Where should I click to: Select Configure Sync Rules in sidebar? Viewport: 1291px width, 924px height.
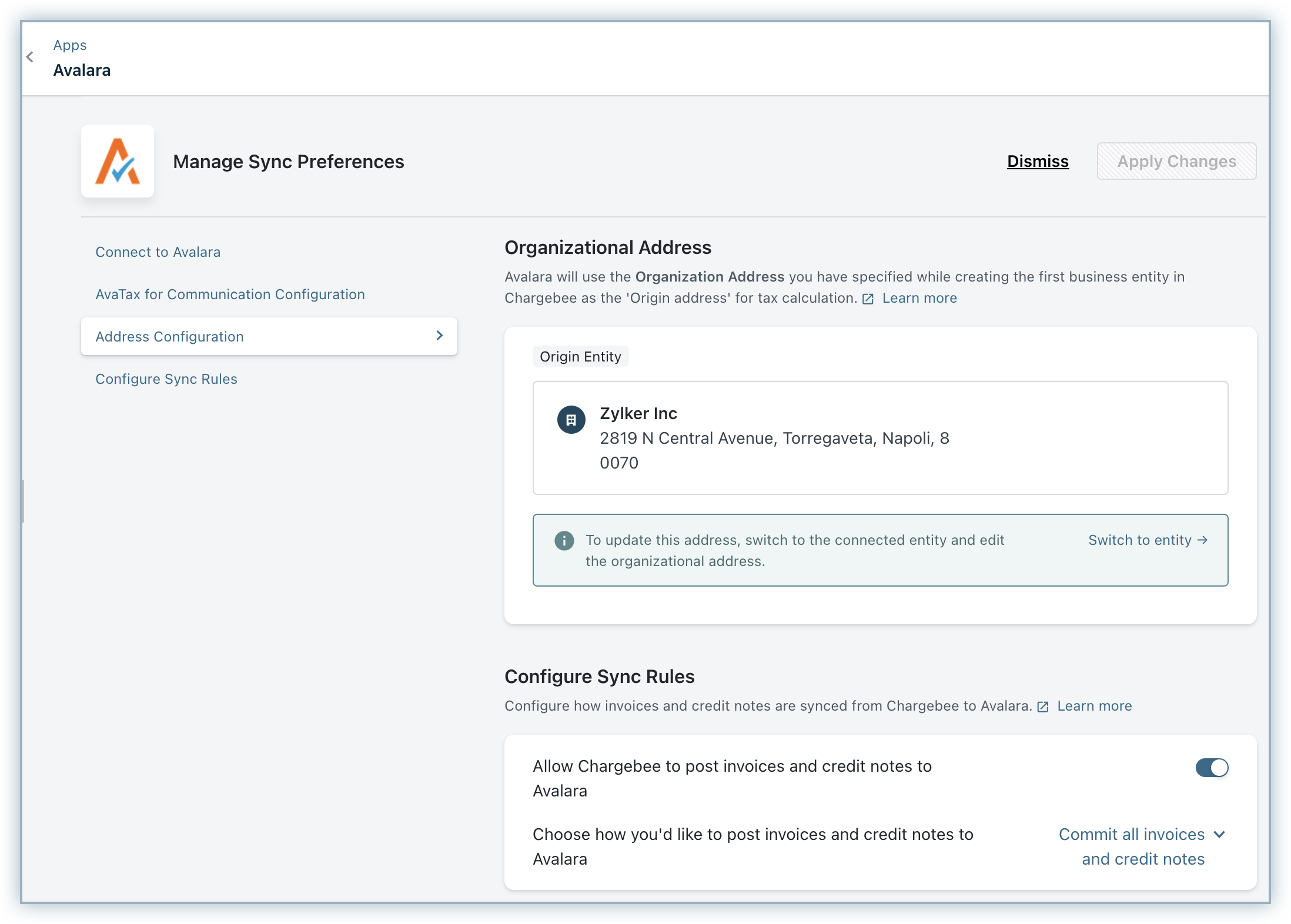point(166,379)
